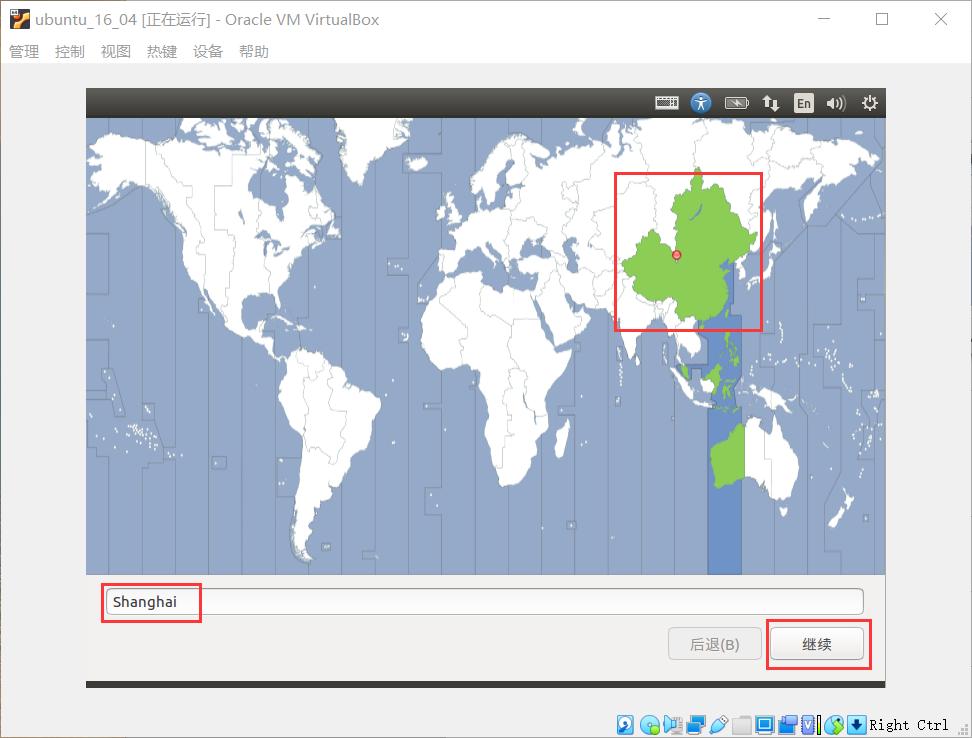Select Australia on the timezone map

coord(754,457)
